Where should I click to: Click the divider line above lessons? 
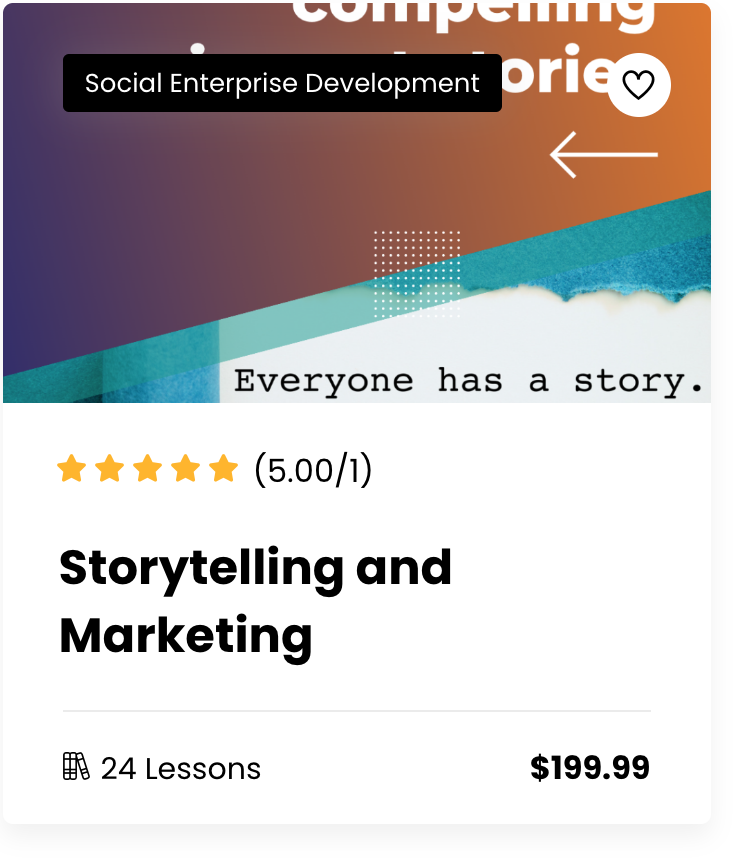tap(356, 711)
